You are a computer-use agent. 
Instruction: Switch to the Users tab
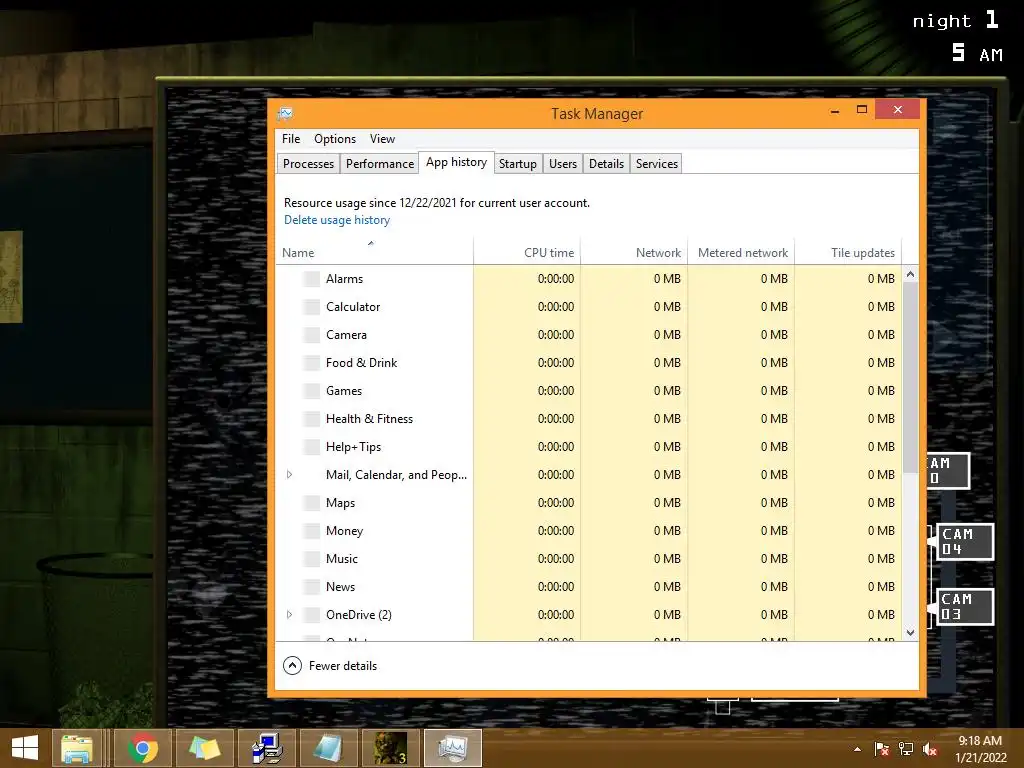point(563,163)
